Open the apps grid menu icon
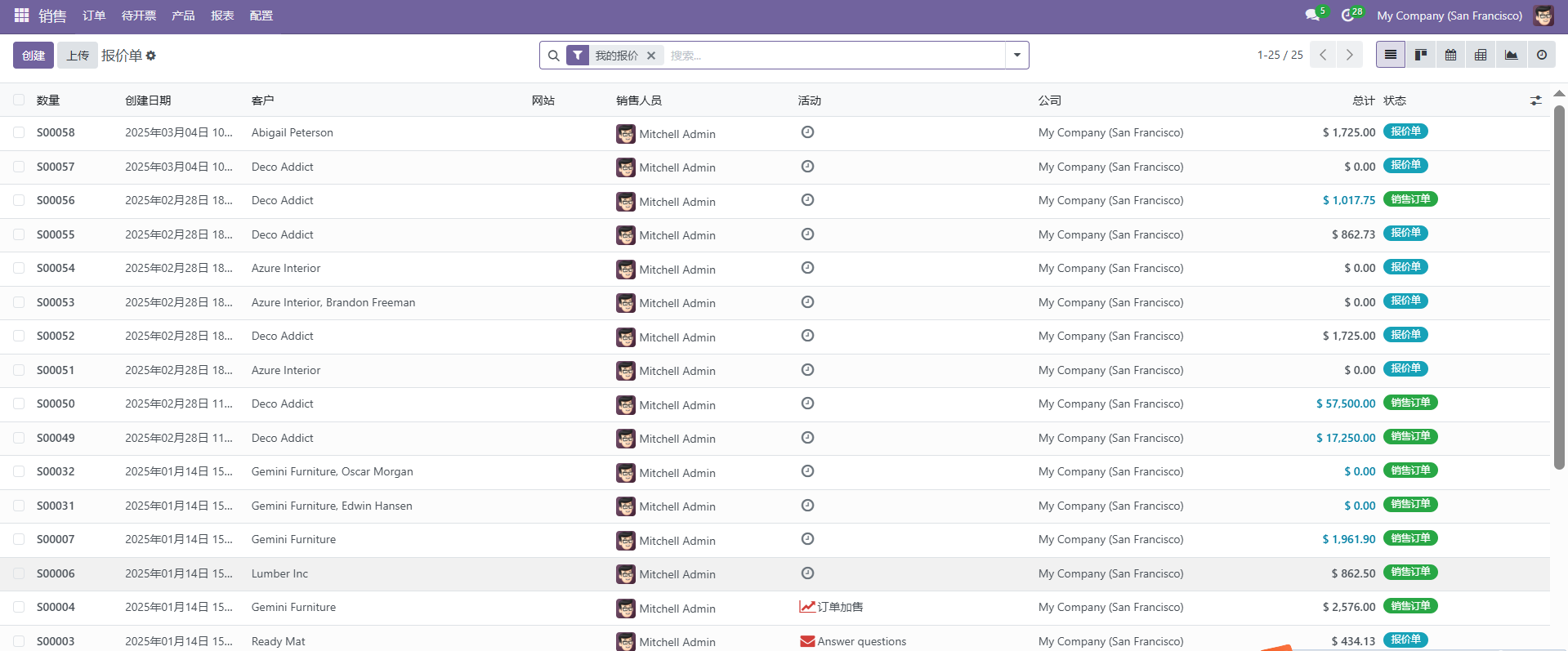This screenshot has height=651, width=1568. click(21, 16)
